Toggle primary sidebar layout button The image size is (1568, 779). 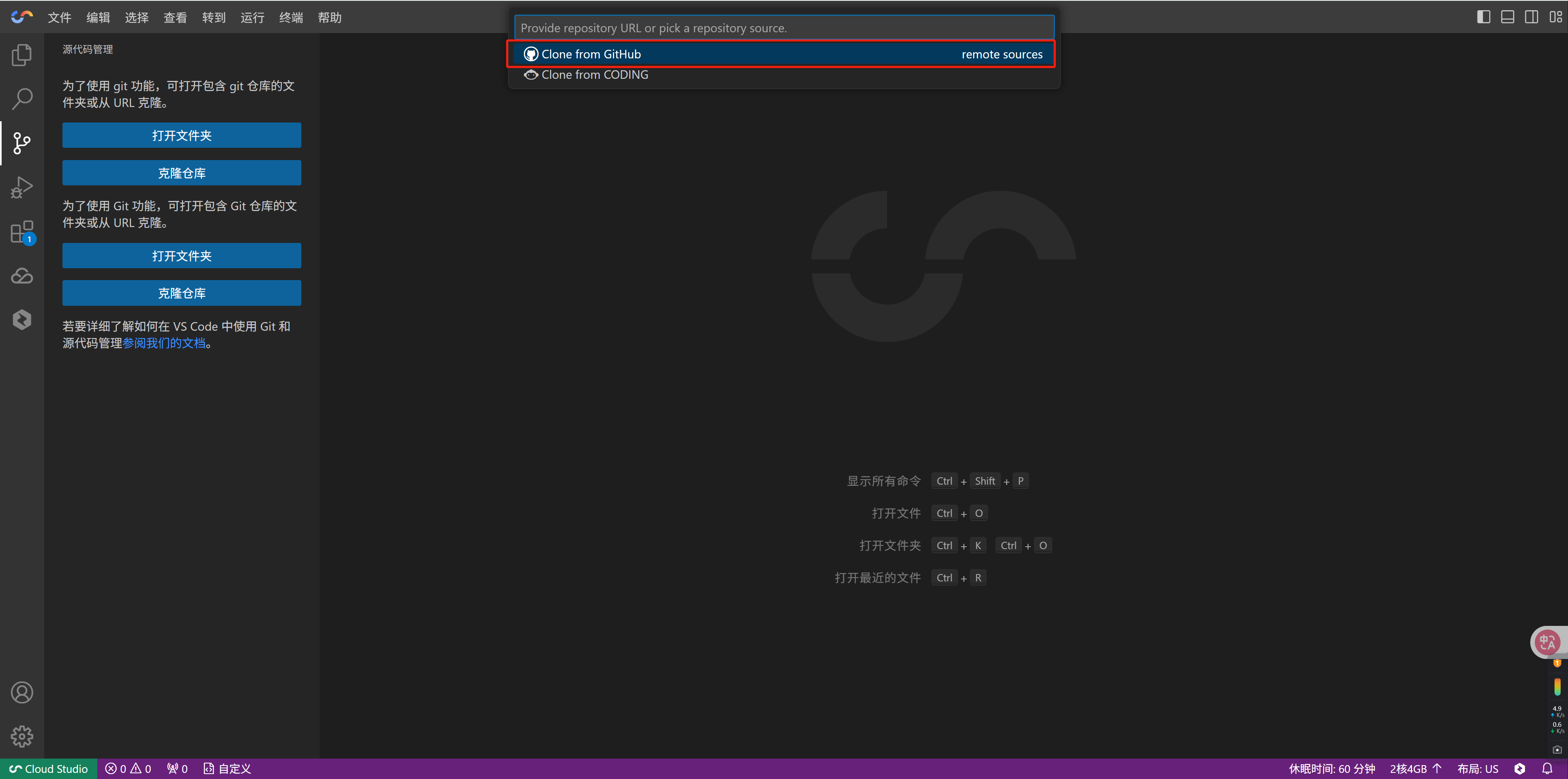pos(1483,17)
